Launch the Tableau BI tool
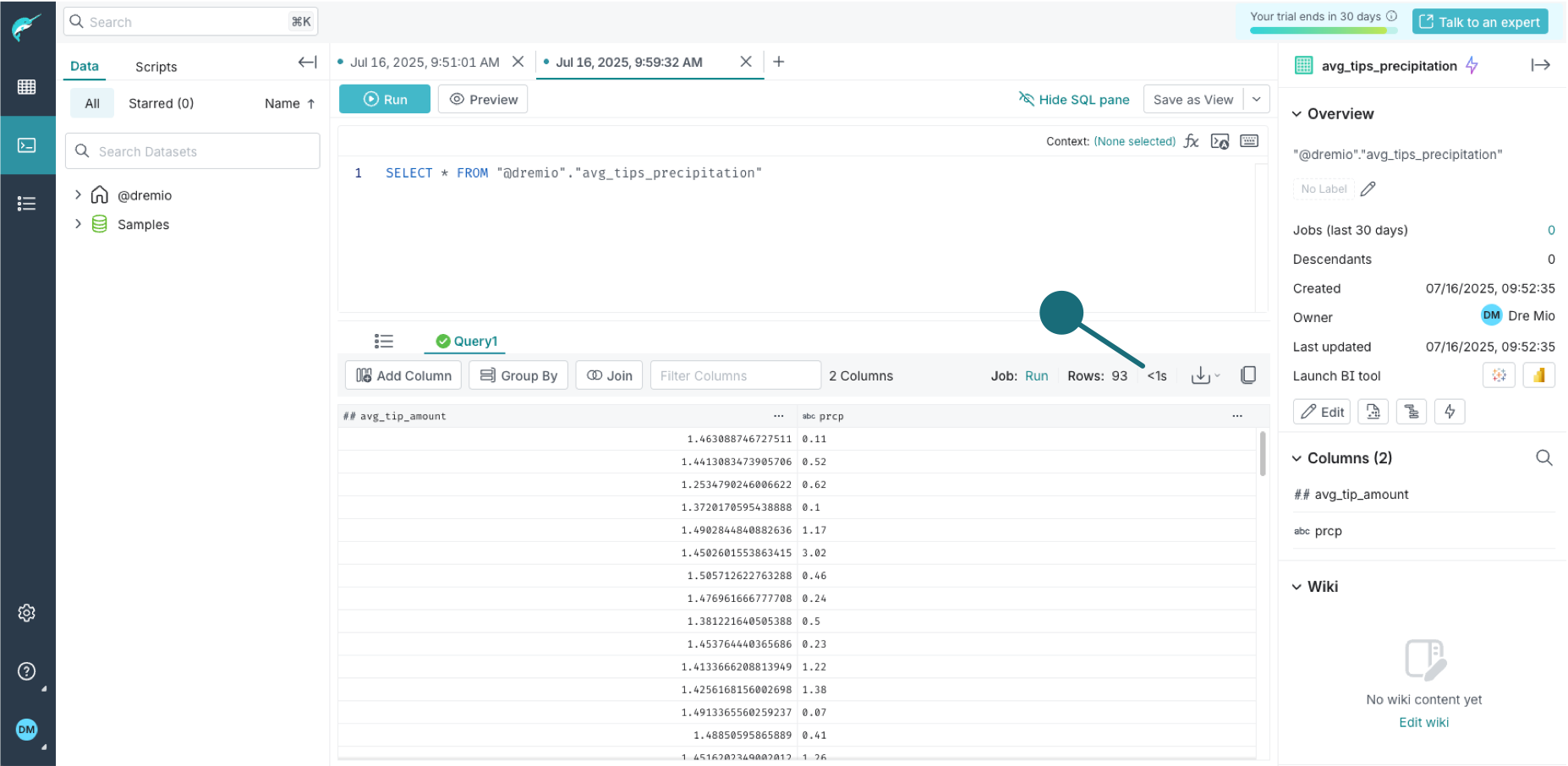The width and height of the screenshot is (1568, 766). (1499, 375)
